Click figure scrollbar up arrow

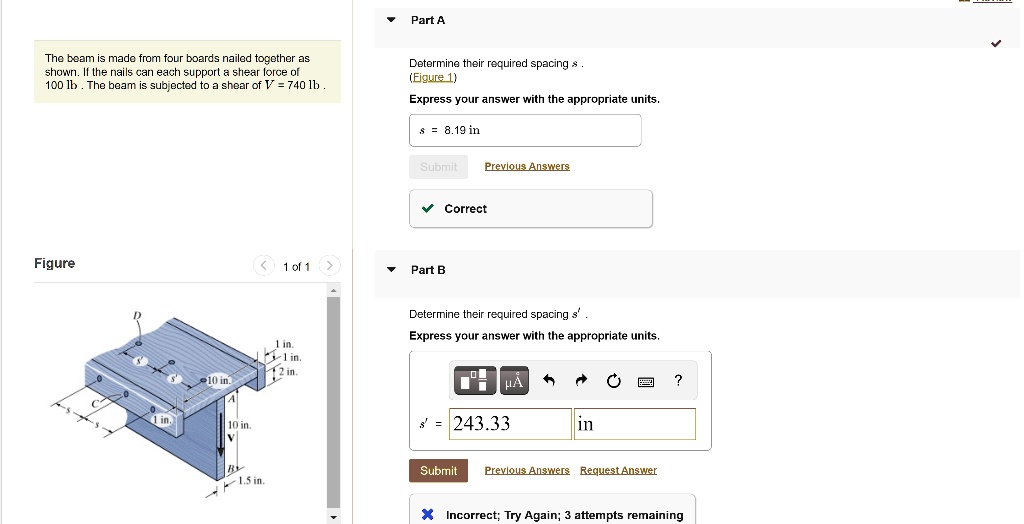coord(333,290)
